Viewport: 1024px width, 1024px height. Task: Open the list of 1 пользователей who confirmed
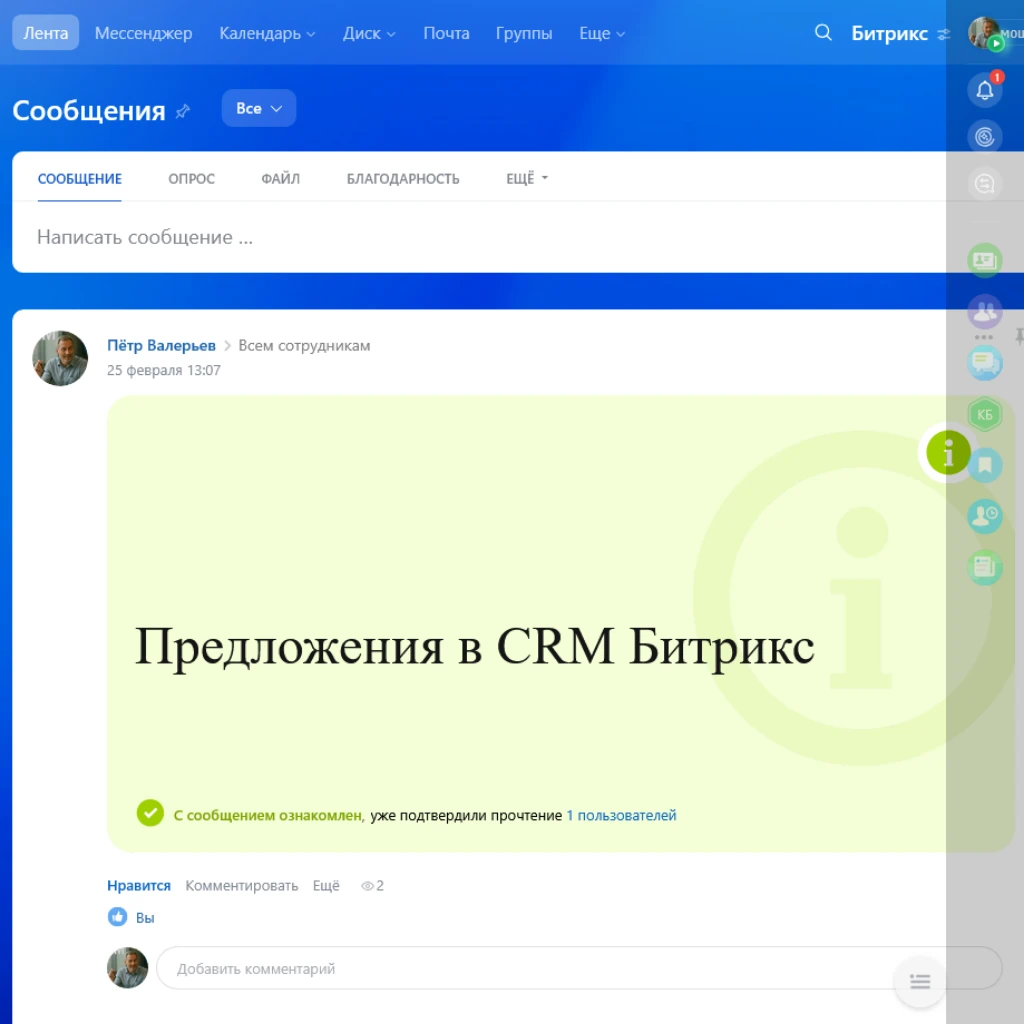[622, 815]
